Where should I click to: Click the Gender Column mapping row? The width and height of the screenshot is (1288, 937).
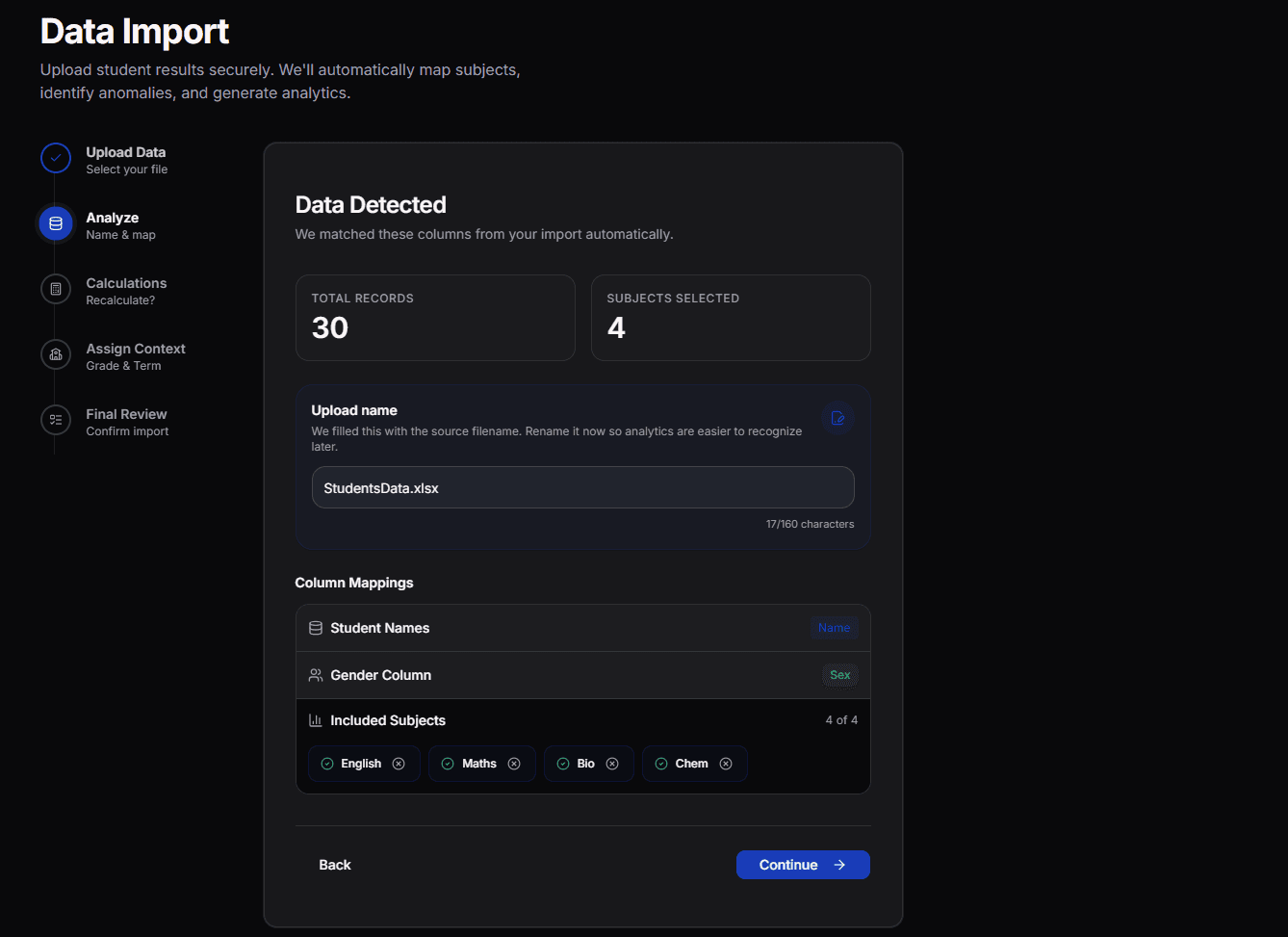coord(582,675)
